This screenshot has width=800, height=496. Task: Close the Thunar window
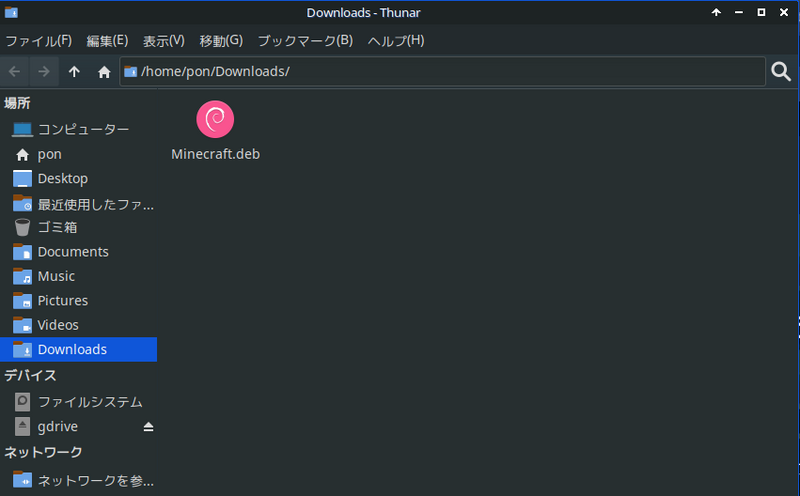[784, 12]
